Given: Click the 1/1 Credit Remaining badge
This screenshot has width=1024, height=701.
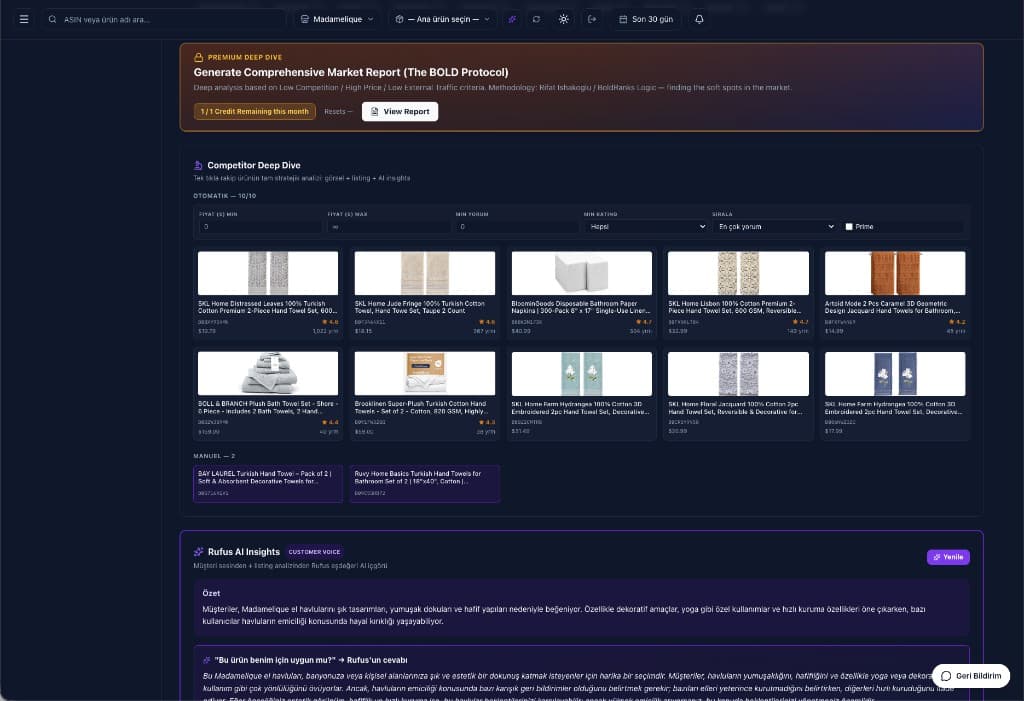Looking at the screenshot, I should click(255, 112).
